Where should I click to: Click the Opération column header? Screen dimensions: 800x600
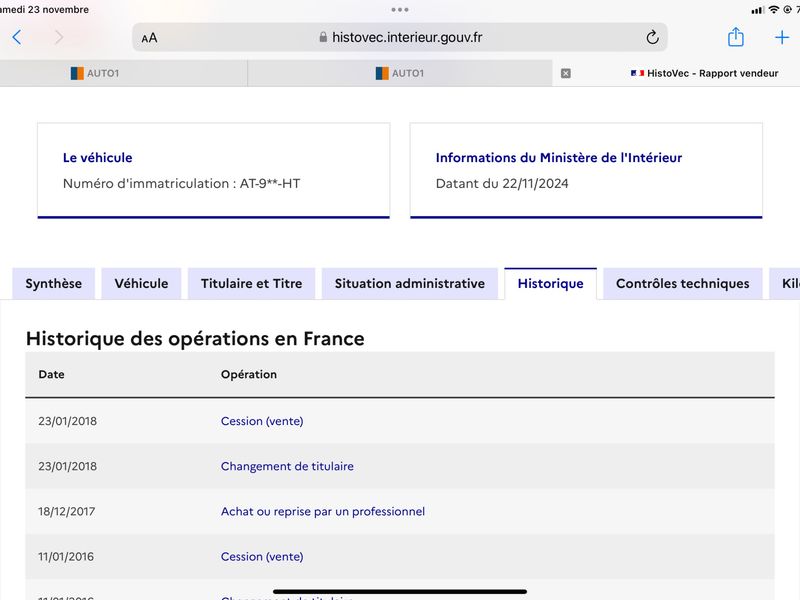tap(249, 374)
